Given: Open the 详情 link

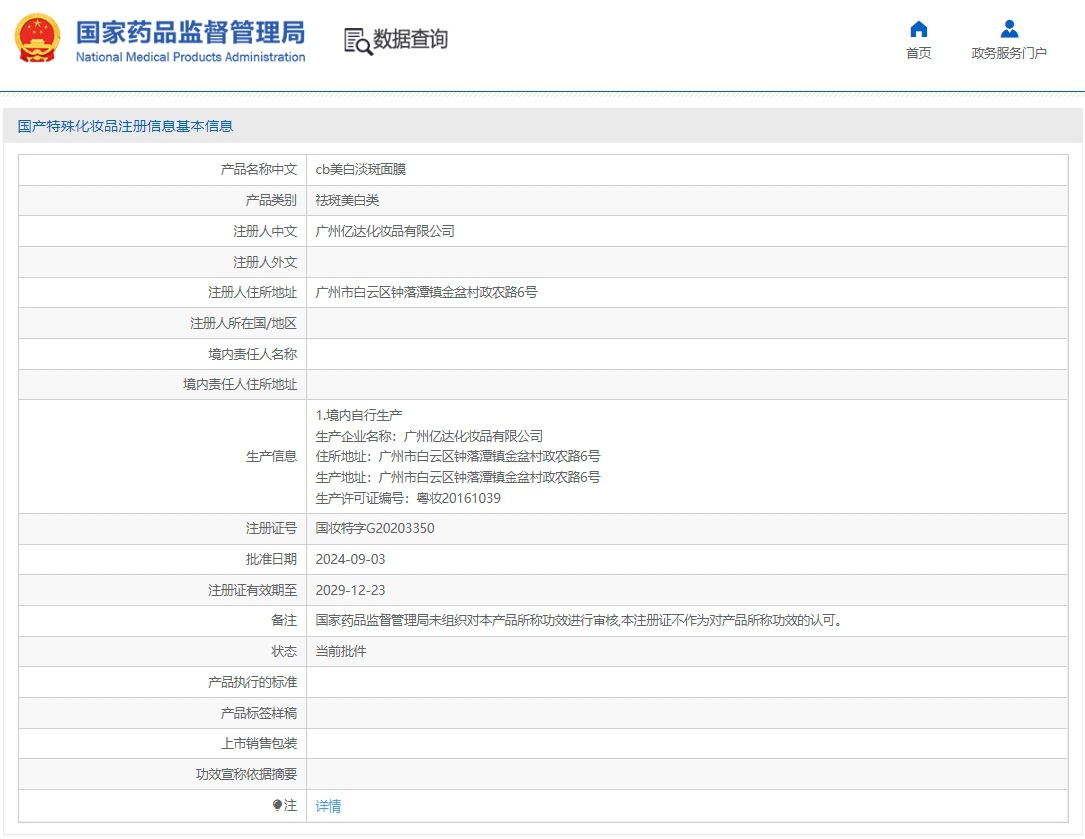Looking at the screenshot, I should pos(328,806).
